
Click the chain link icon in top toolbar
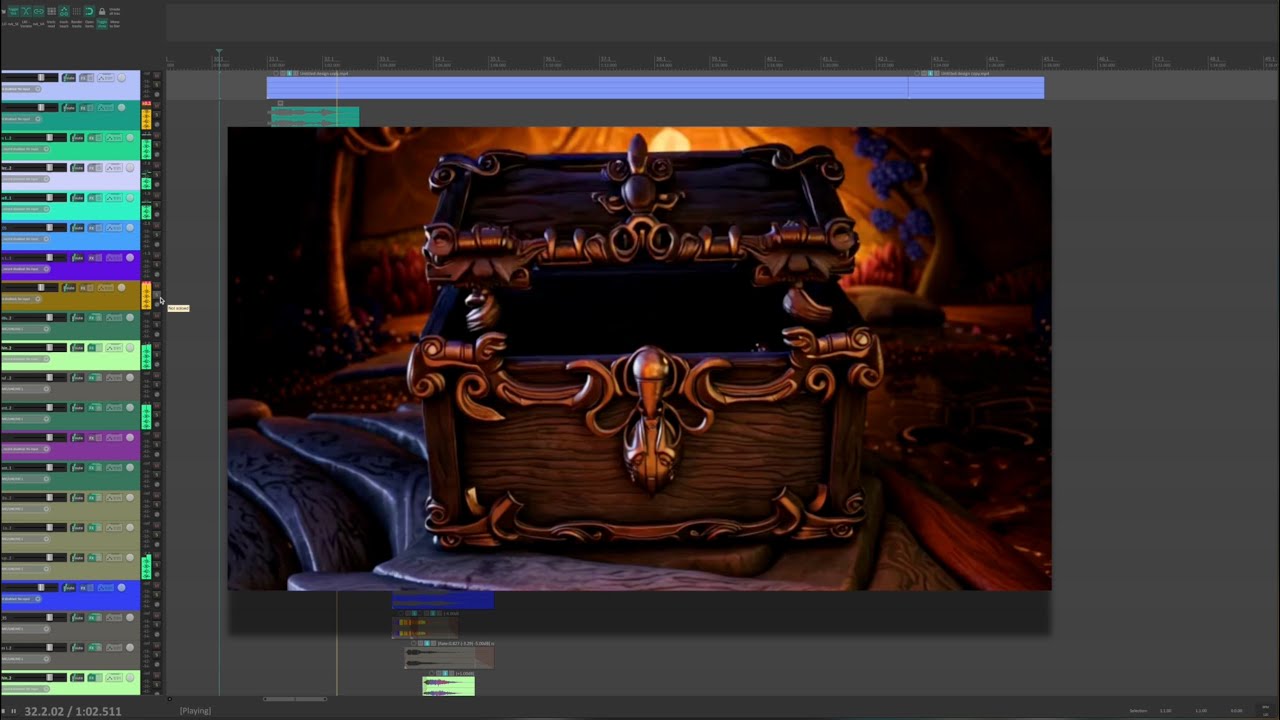[39, 12]
